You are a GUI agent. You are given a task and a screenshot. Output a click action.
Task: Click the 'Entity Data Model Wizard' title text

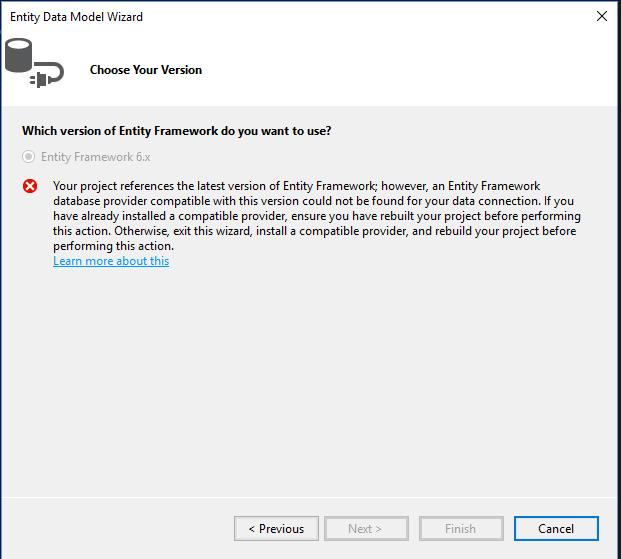coord(76,17)
